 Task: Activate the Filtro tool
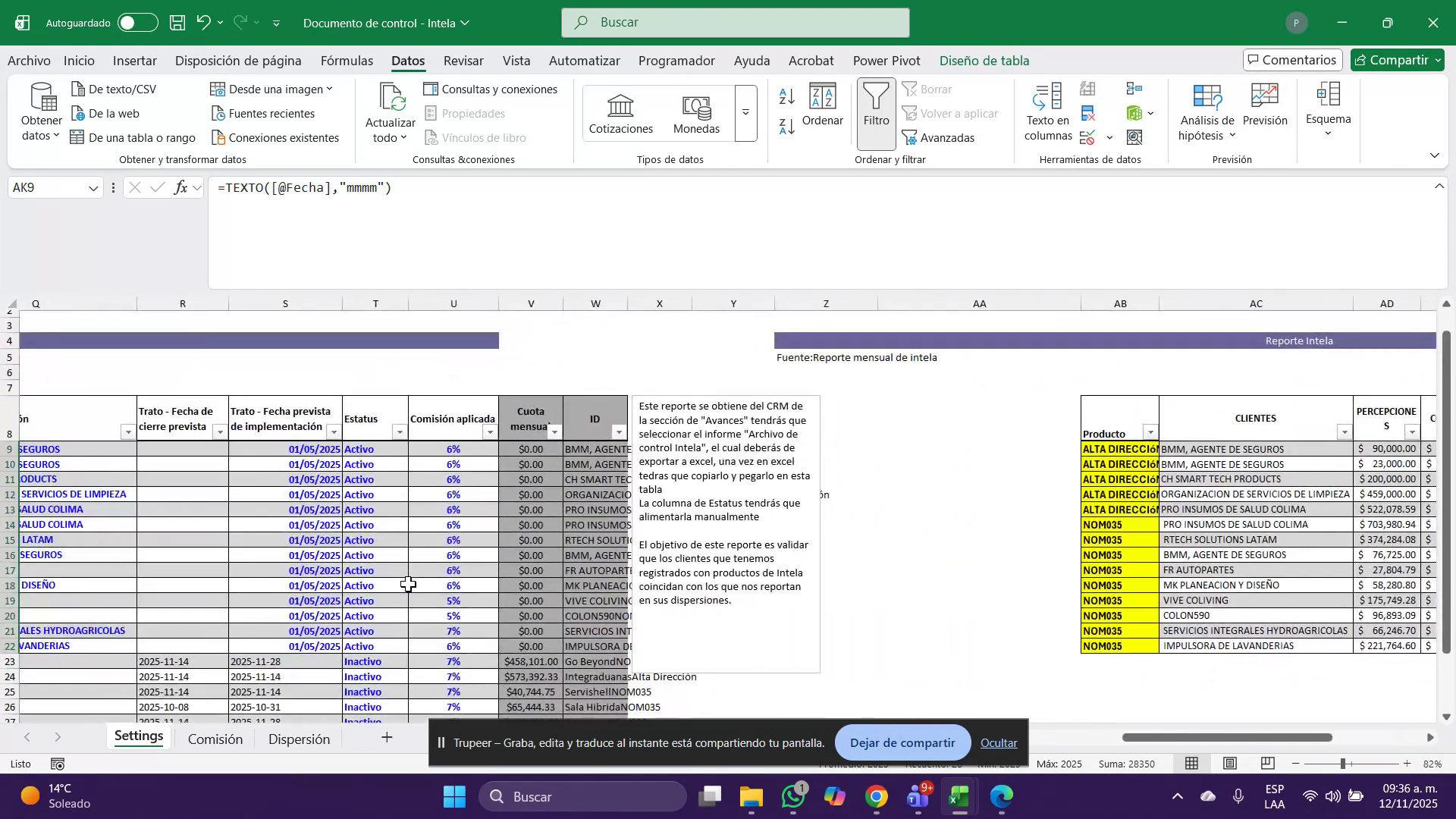click(876, 112)
